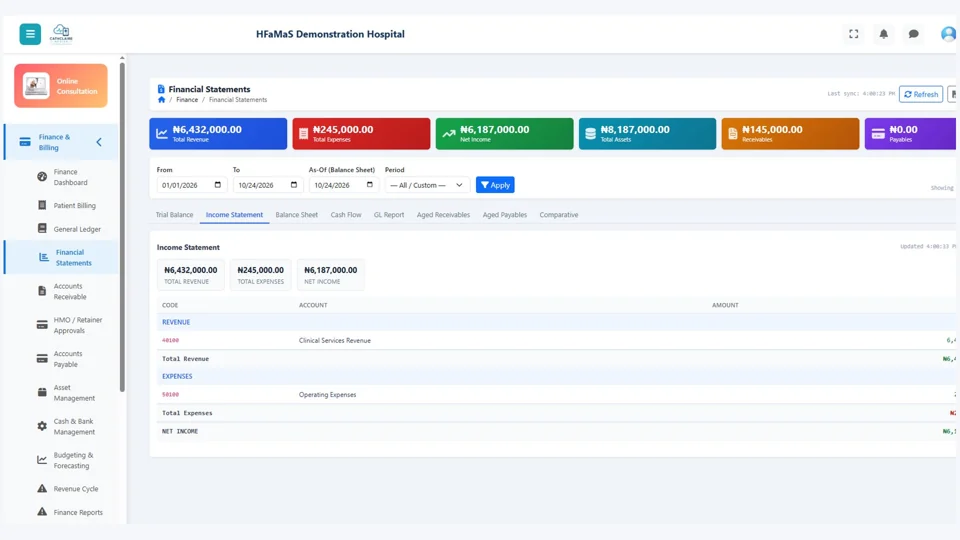Enter fullscreen mode via the expand icon
960x540 pixels.
pyautogui.click(x=853, y=34)
